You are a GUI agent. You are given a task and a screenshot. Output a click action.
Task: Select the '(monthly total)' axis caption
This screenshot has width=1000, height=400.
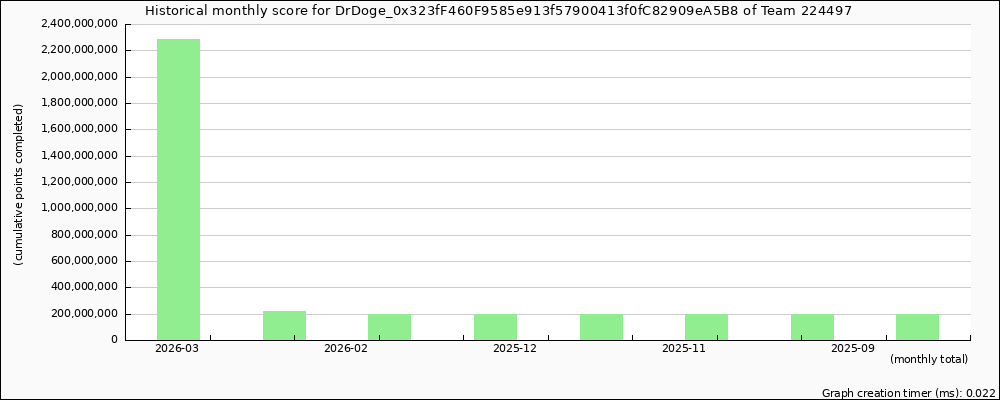pos(929,359)
